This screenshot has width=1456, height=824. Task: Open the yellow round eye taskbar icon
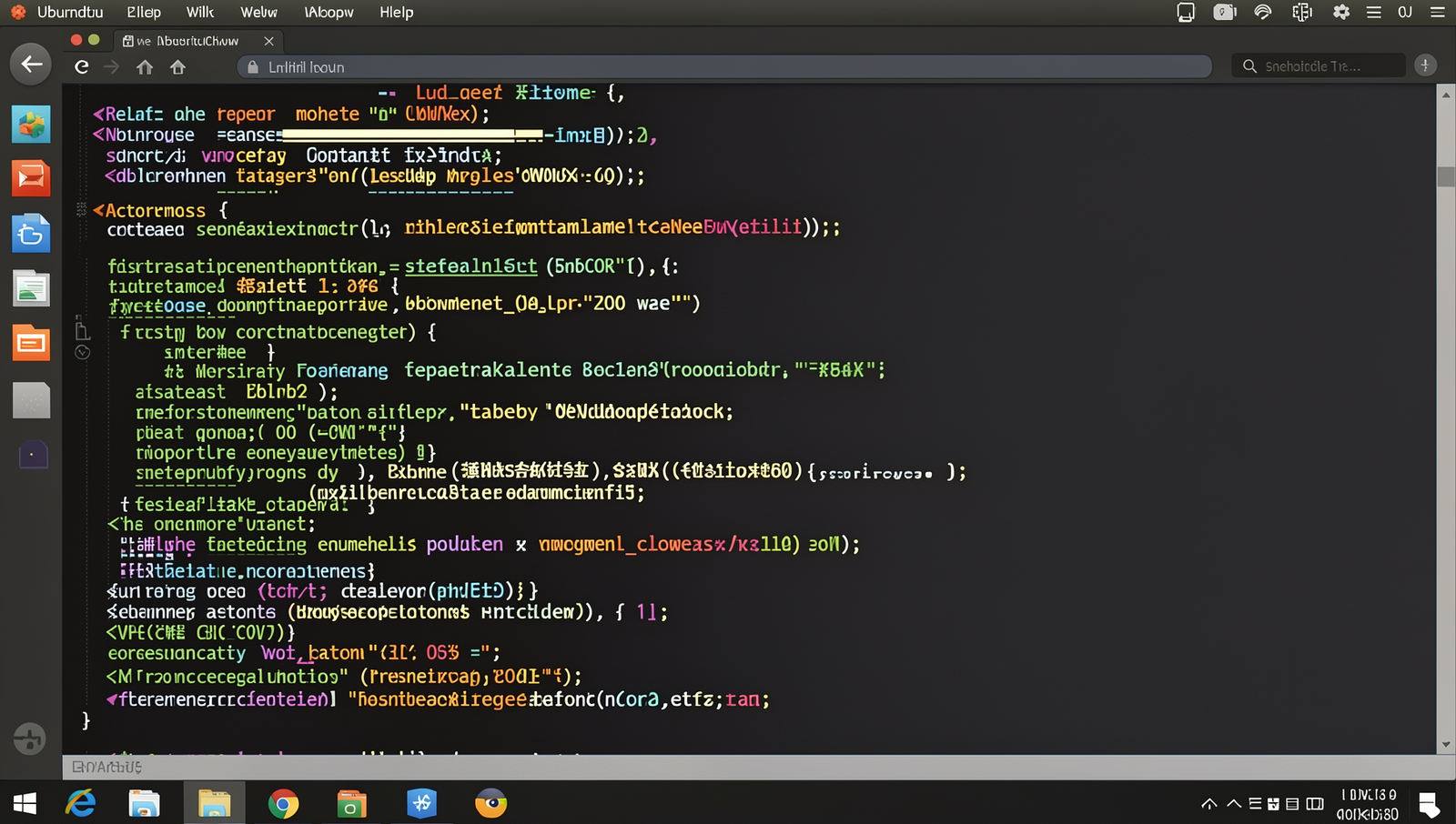click(x=491, y=803)
